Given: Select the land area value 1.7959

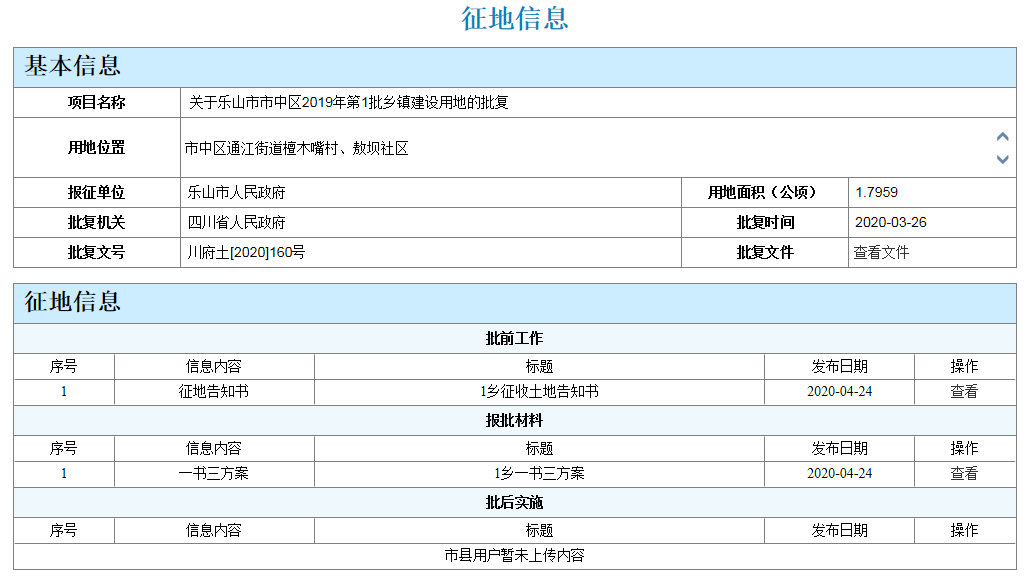Looking at the screenshot, I should pos(876,193).
